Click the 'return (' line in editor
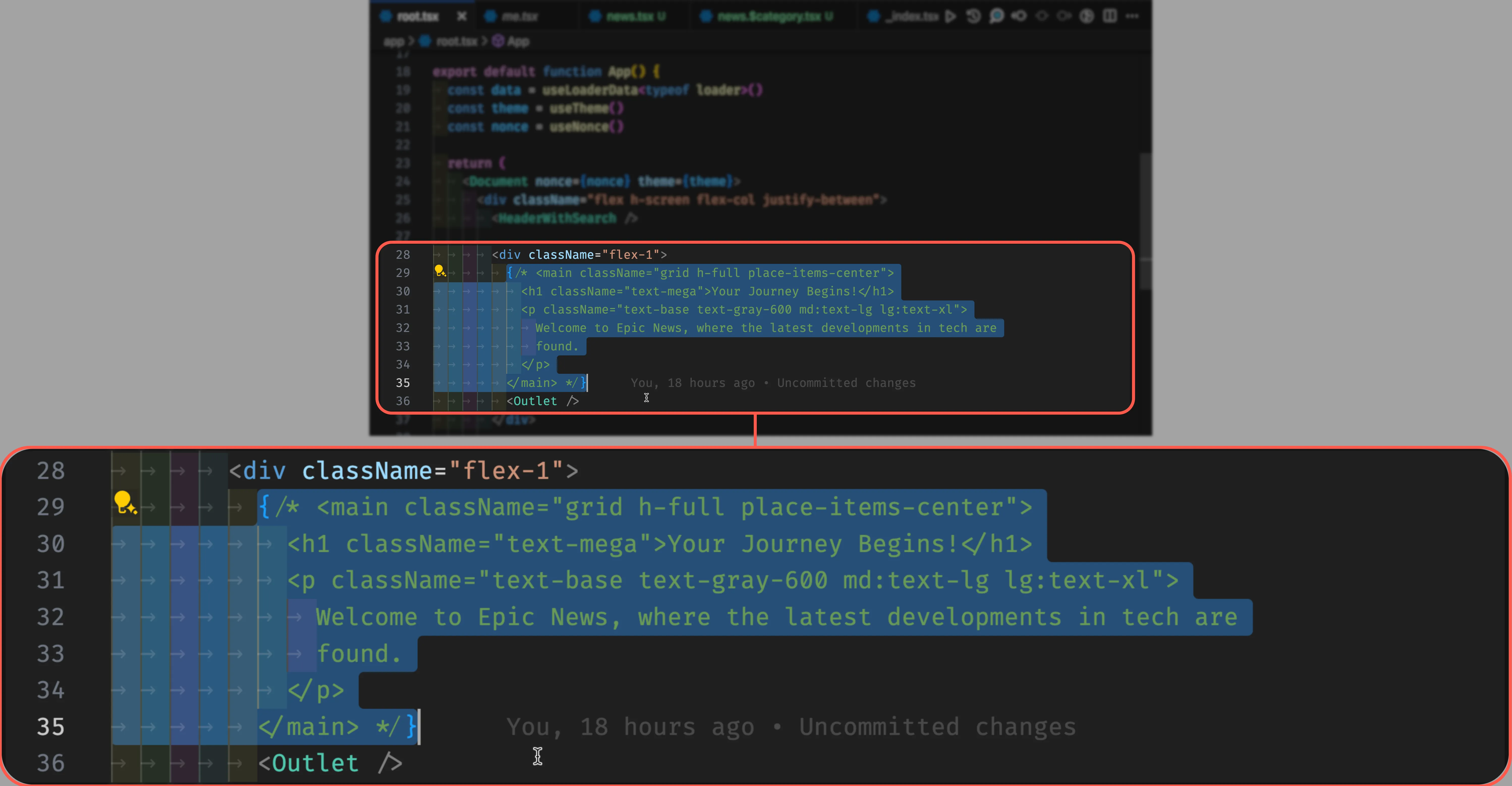This screenshot has height=786, width=1512. [x=477, y=163]
